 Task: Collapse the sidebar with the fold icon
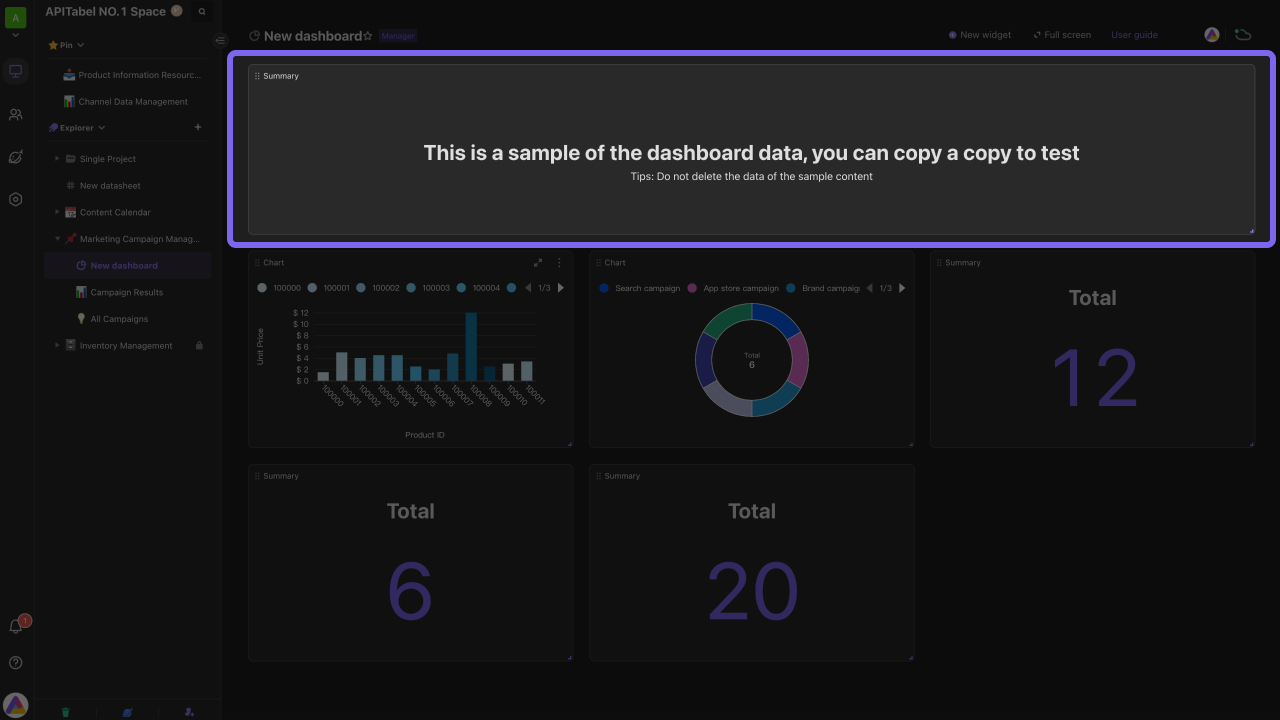[220, 40]
